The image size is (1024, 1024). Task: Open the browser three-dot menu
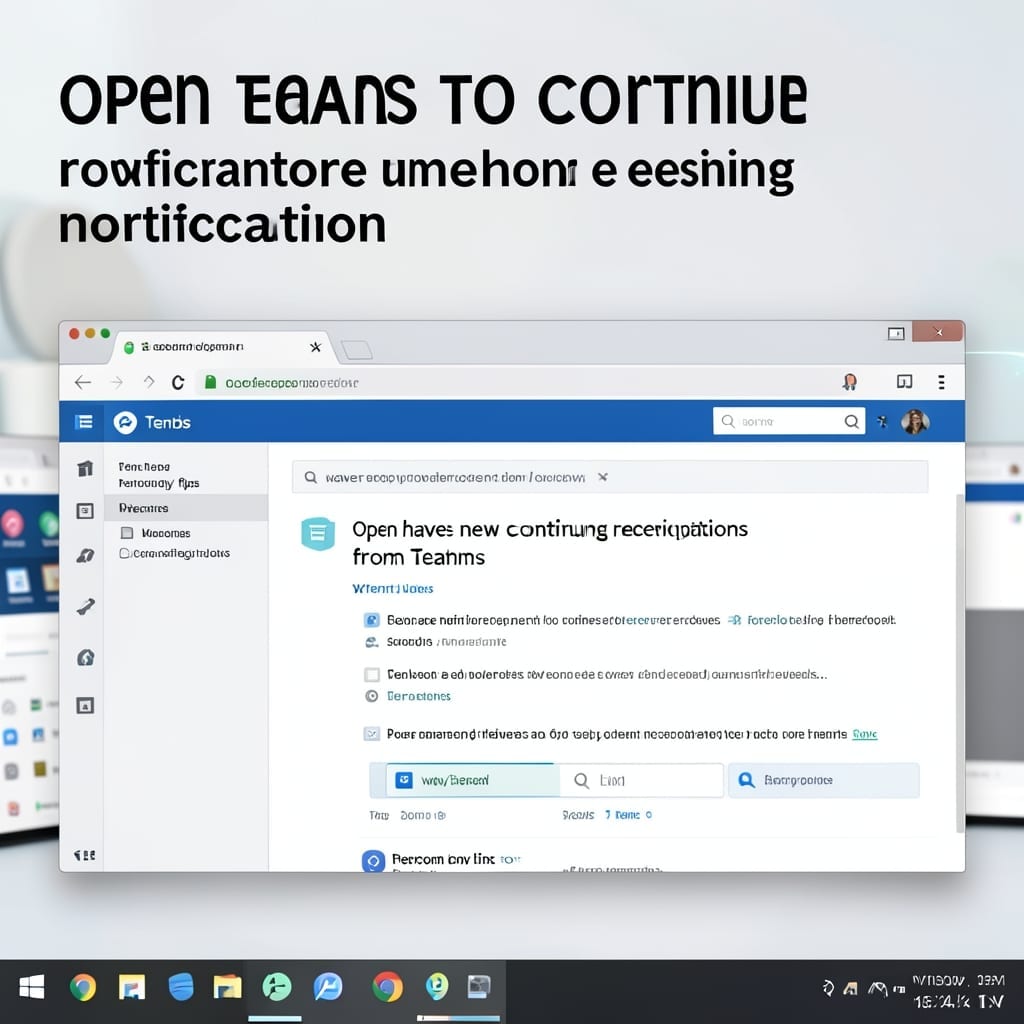coord(941,382)
